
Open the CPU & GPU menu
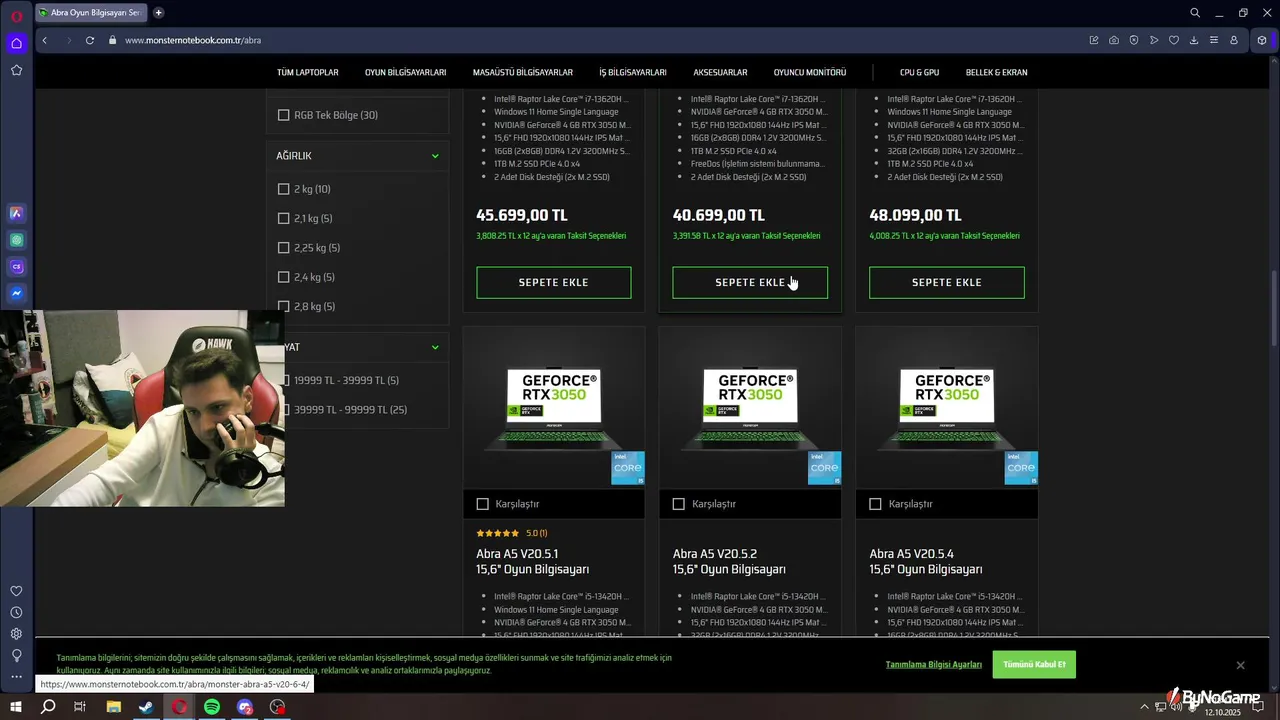click(x=919, y=72)
